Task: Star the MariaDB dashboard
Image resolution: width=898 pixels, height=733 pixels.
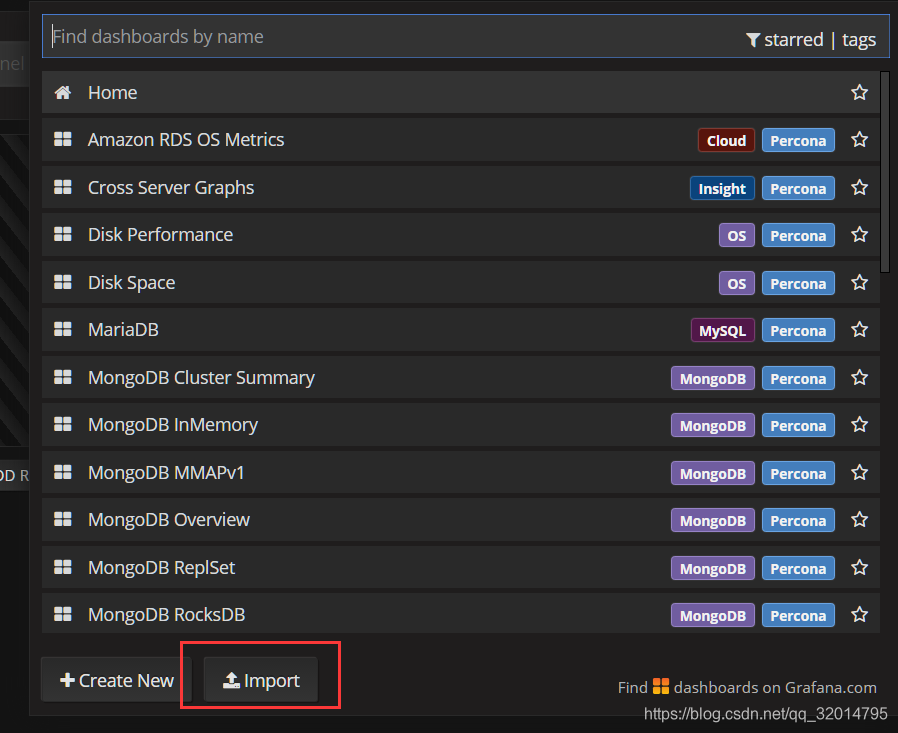Action: coord(859,330)
